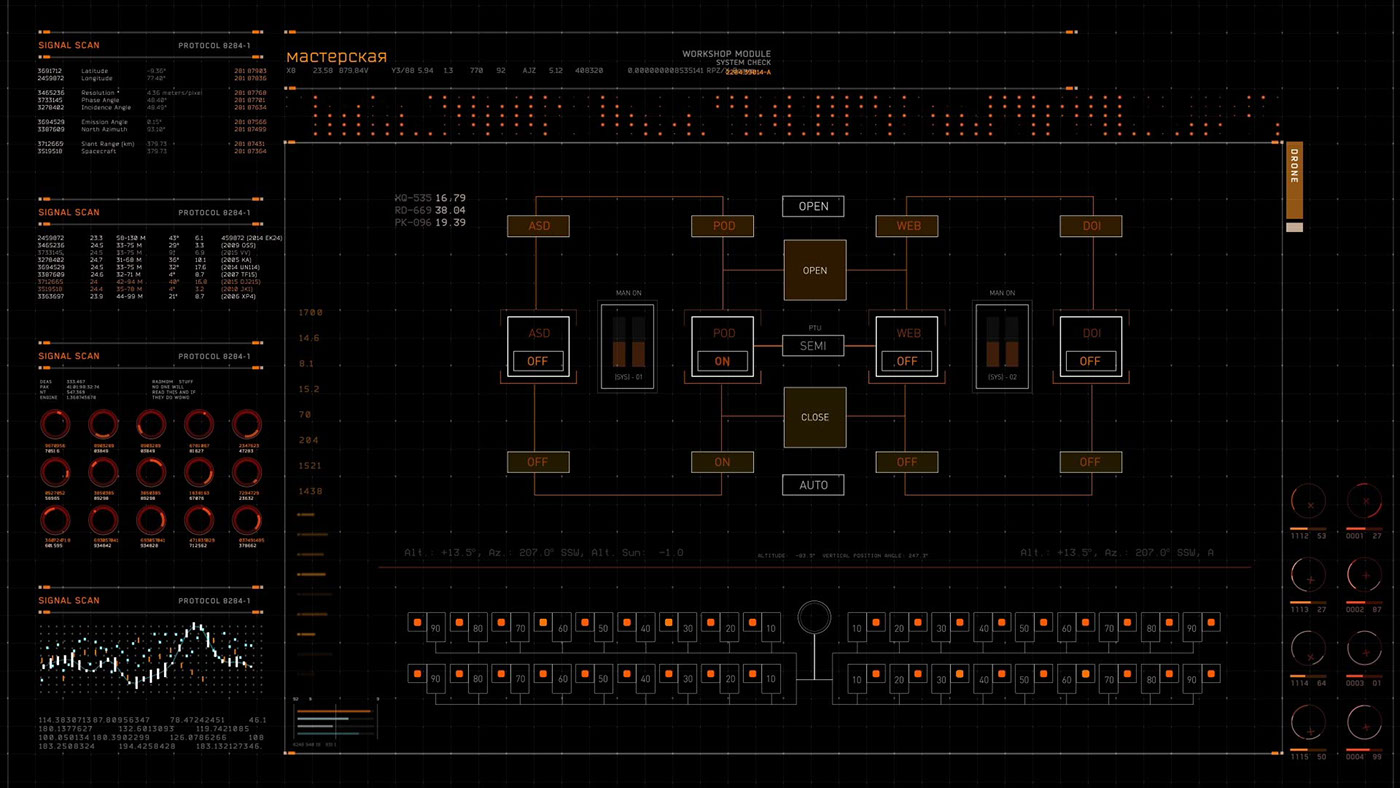Select the dial labeled 1113 27
Viewport: 1400px width, 788px height.
1309,575
